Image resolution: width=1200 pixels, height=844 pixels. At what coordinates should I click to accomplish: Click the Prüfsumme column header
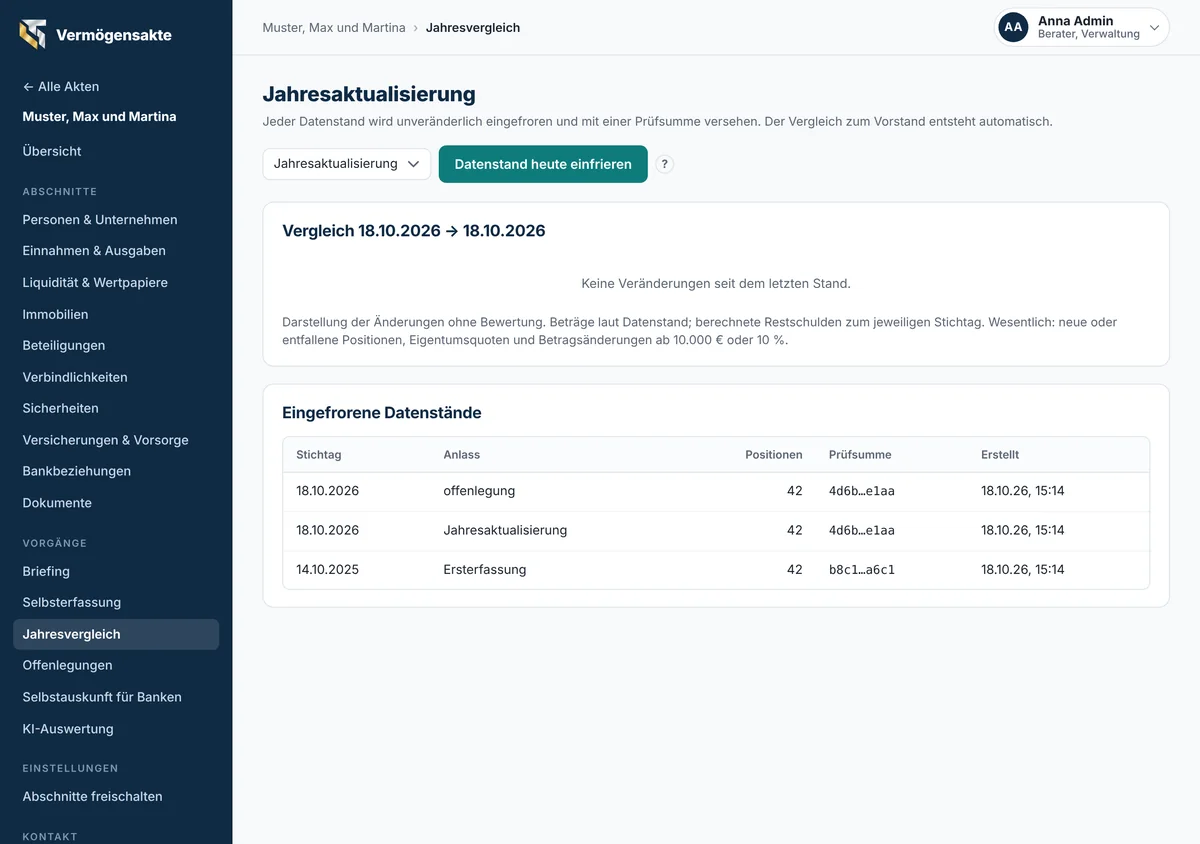pos(860,454)
